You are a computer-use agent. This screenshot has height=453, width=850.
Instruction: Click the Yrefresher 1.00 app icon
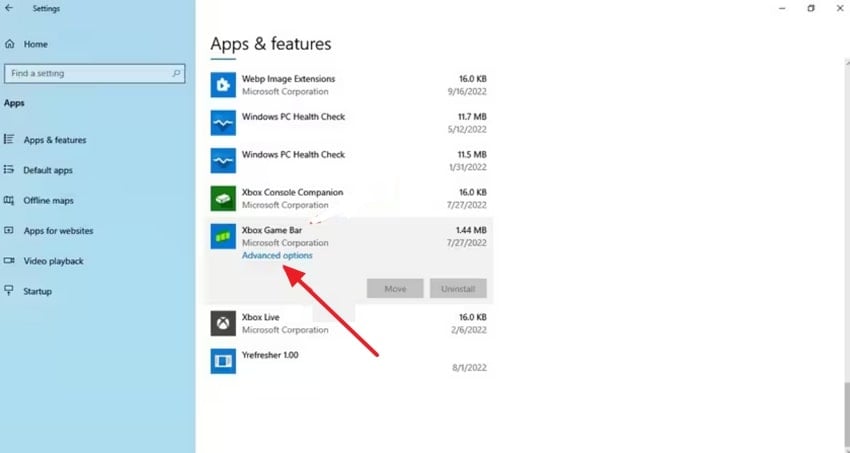coord(223,361)
